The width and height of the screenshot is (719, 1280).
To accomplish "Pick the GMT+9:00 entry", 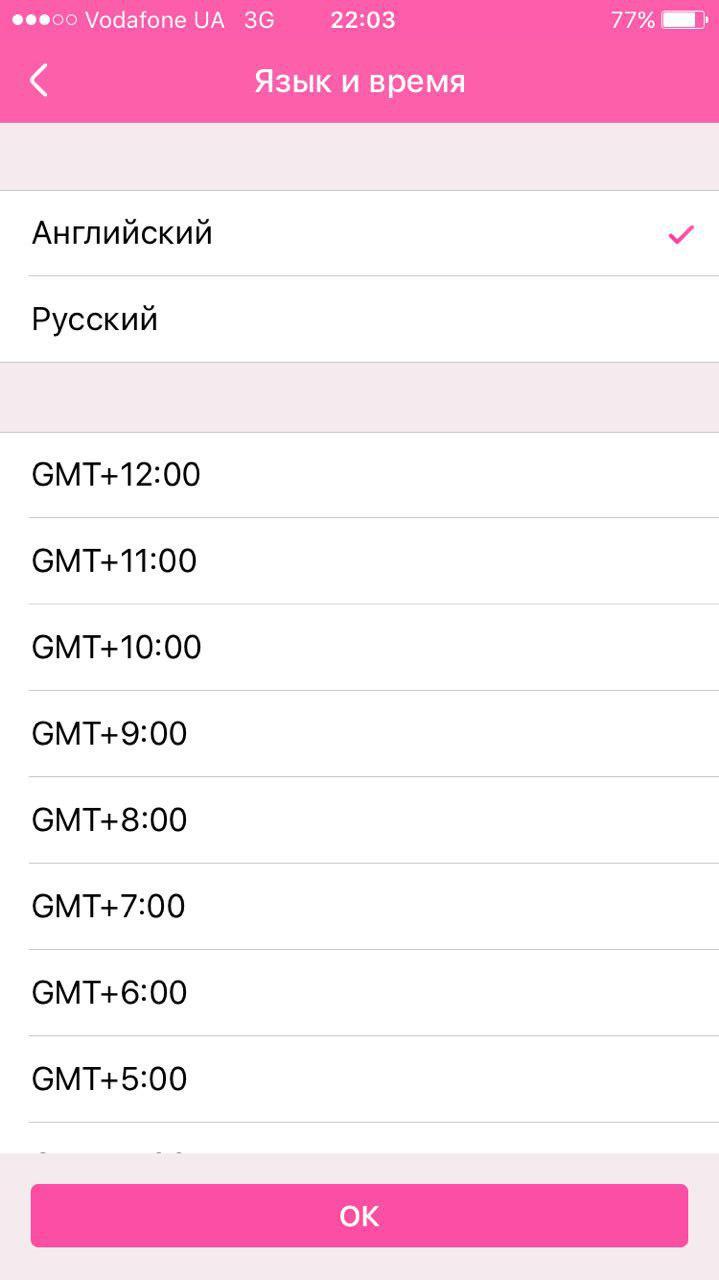I will point(109,734).
